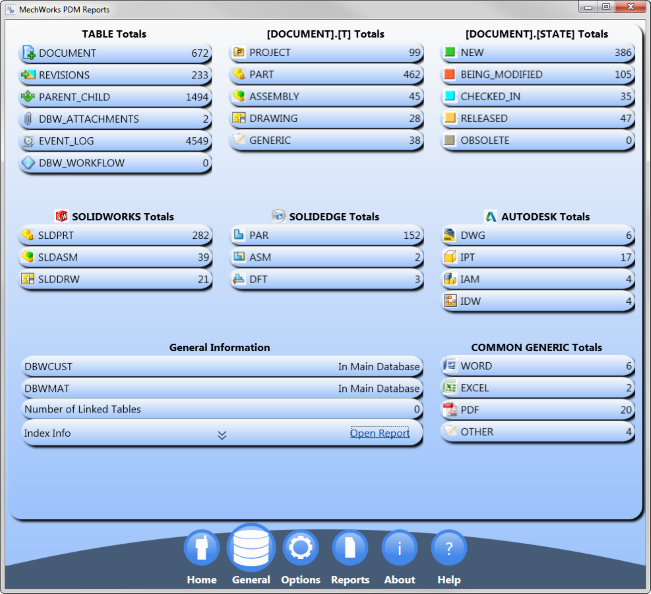Open the About info tab

[x=399, y=548]
